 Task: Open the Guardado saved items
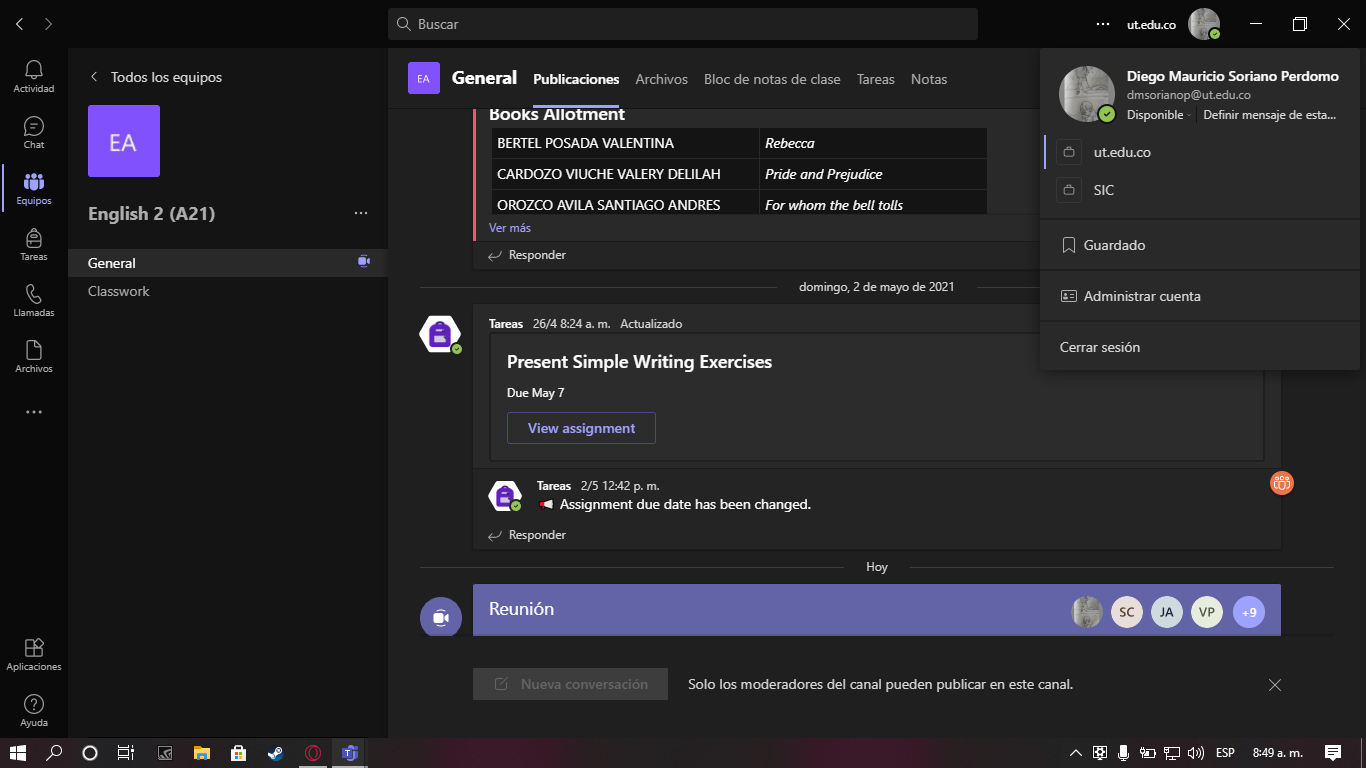pyautogui.click(x=1201, y=245)
